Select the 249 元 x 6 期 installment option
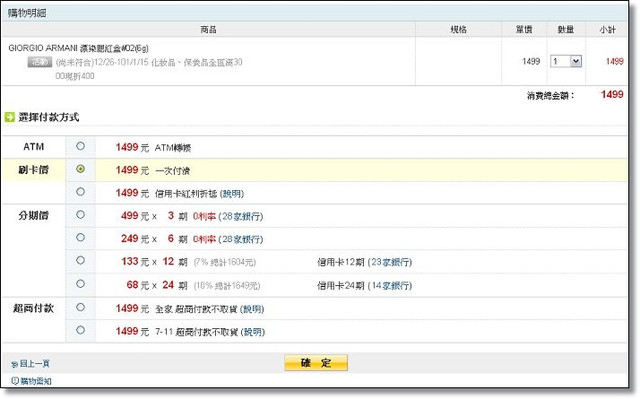This screenshot has height=399, width=640. [80, 237]
